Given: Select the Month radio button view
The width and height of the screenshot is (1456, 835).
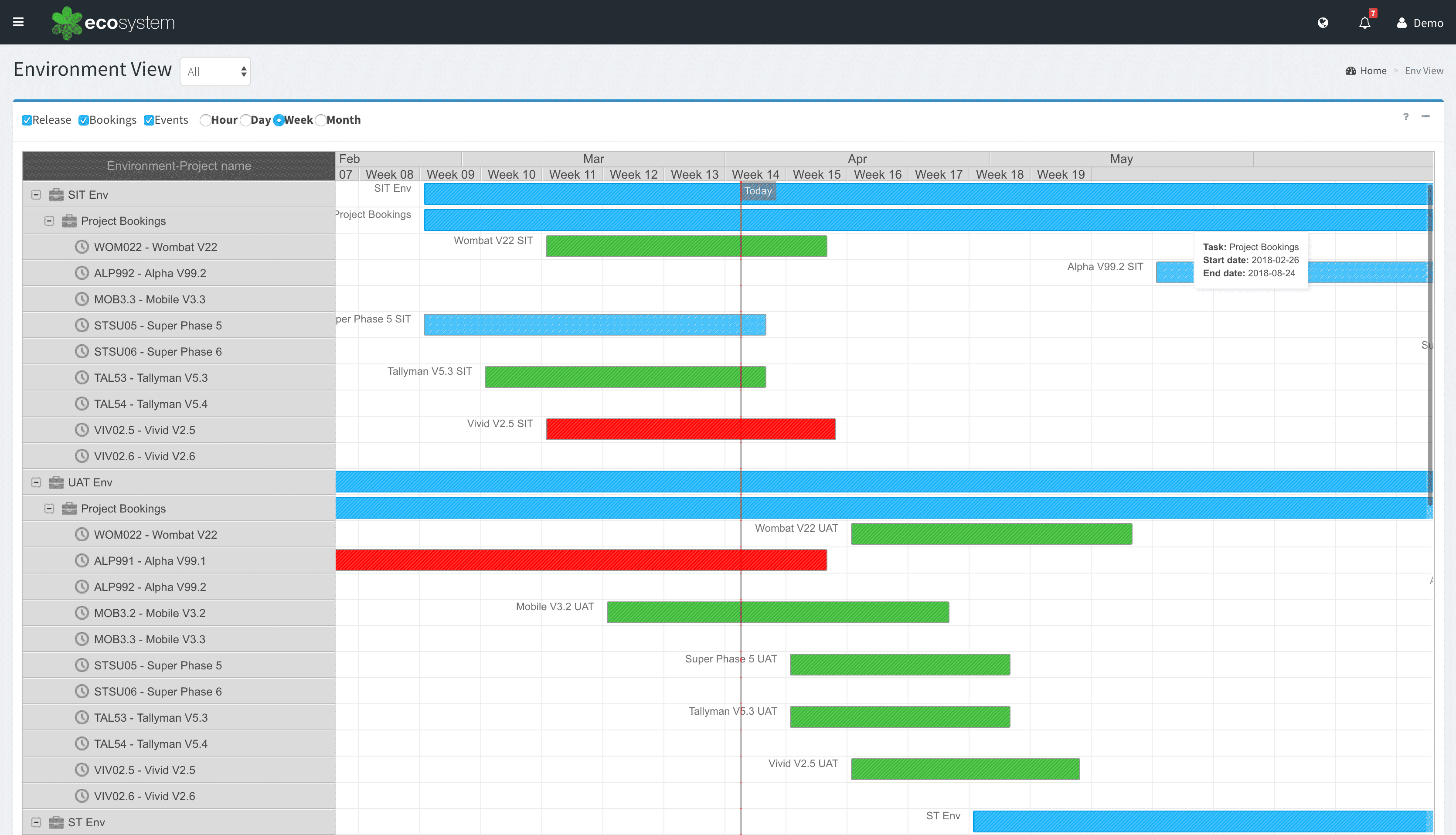Looking at the screenshot, I should click(323, 120).
